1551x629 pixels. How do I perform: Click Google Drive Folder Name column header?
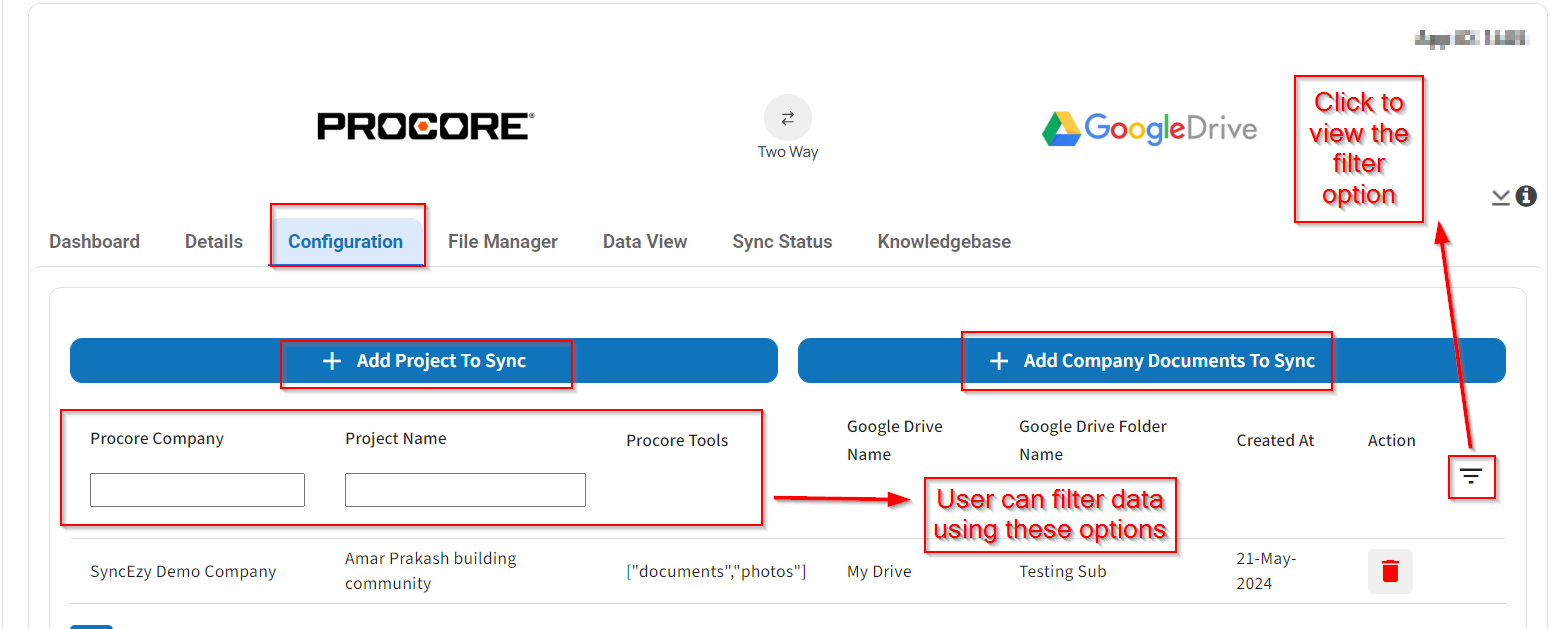pos(1093,440)
